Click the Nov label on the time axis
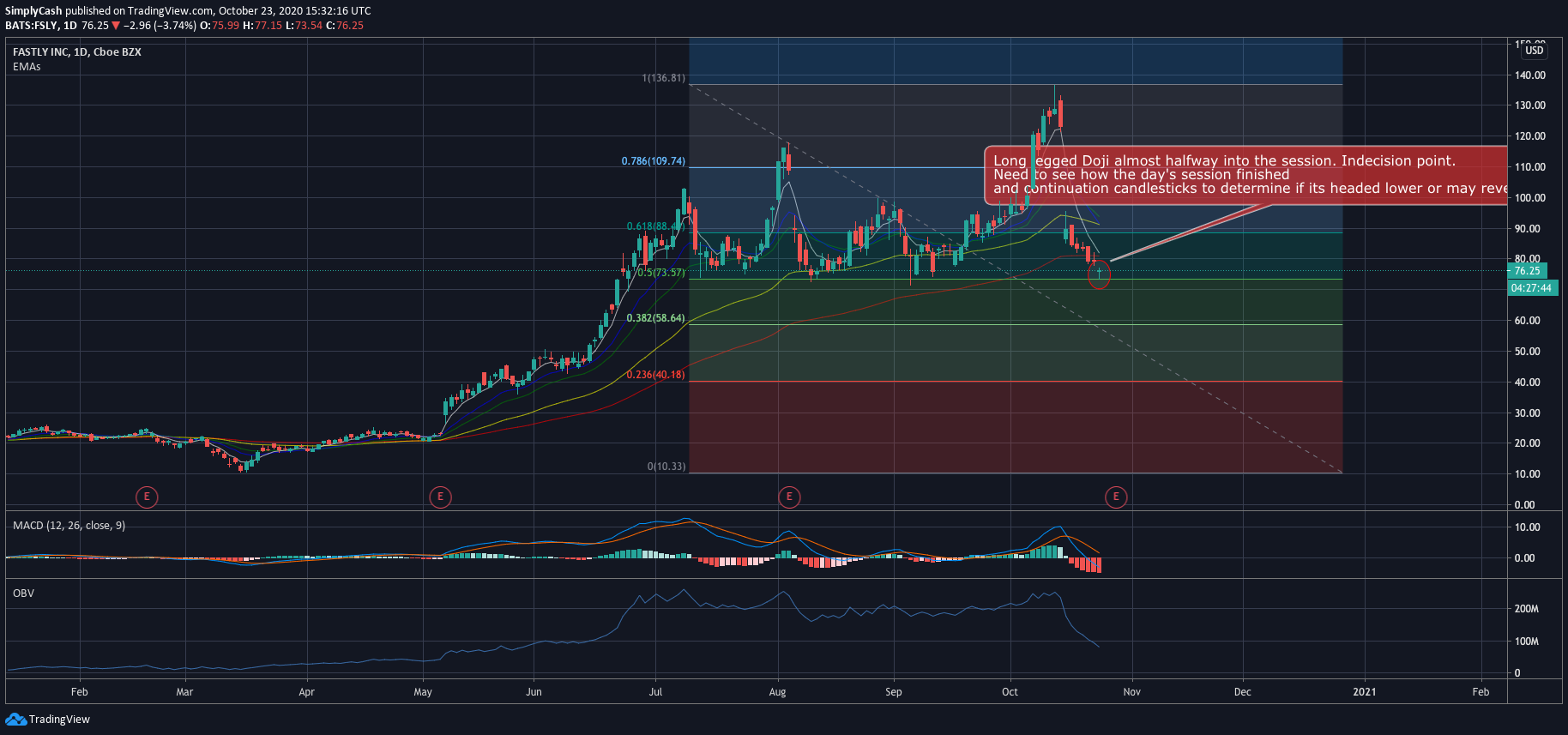1568x735 pixels. tap(1132, 692)
